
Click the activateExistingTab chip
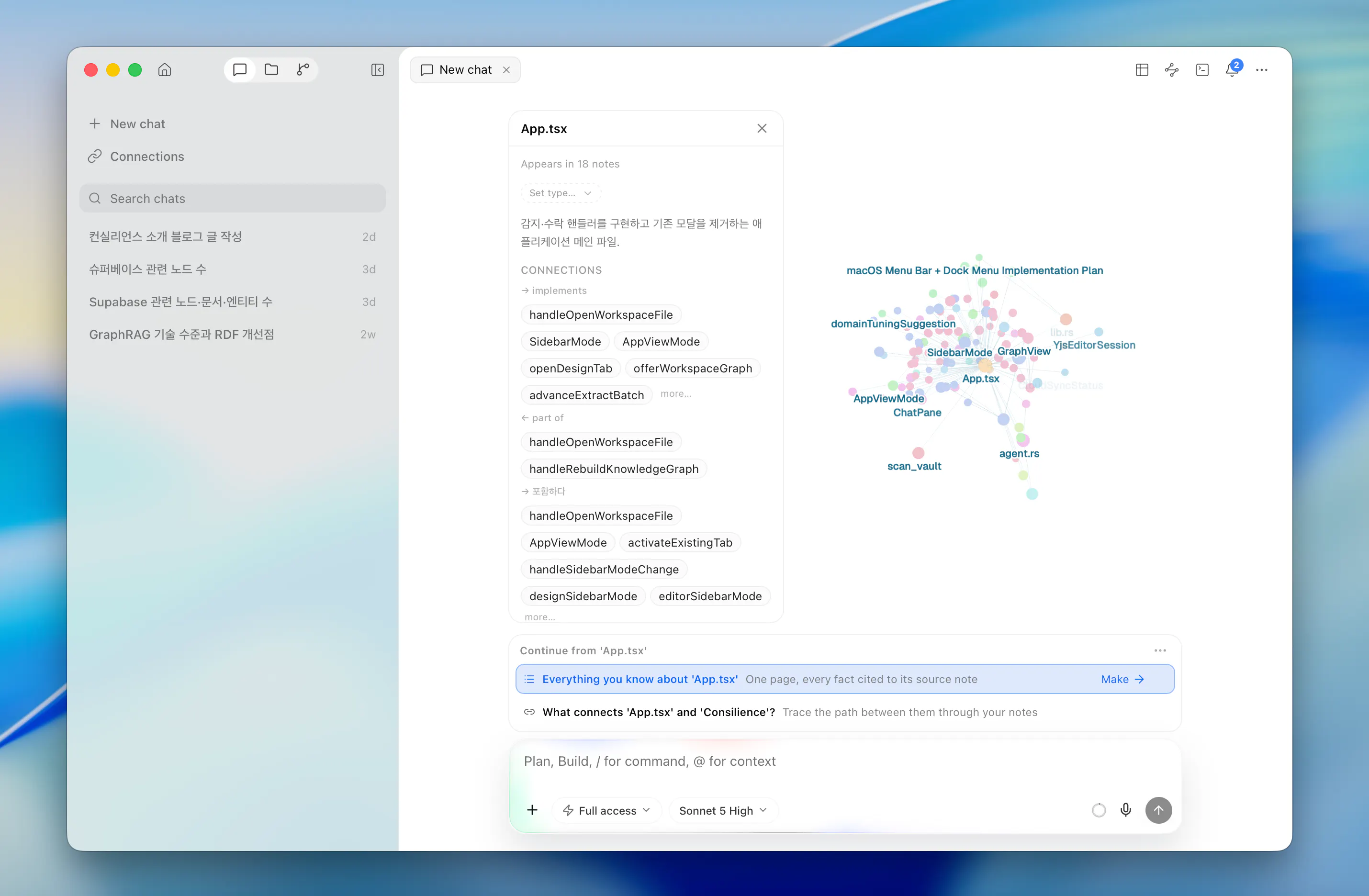click(680, 543)
